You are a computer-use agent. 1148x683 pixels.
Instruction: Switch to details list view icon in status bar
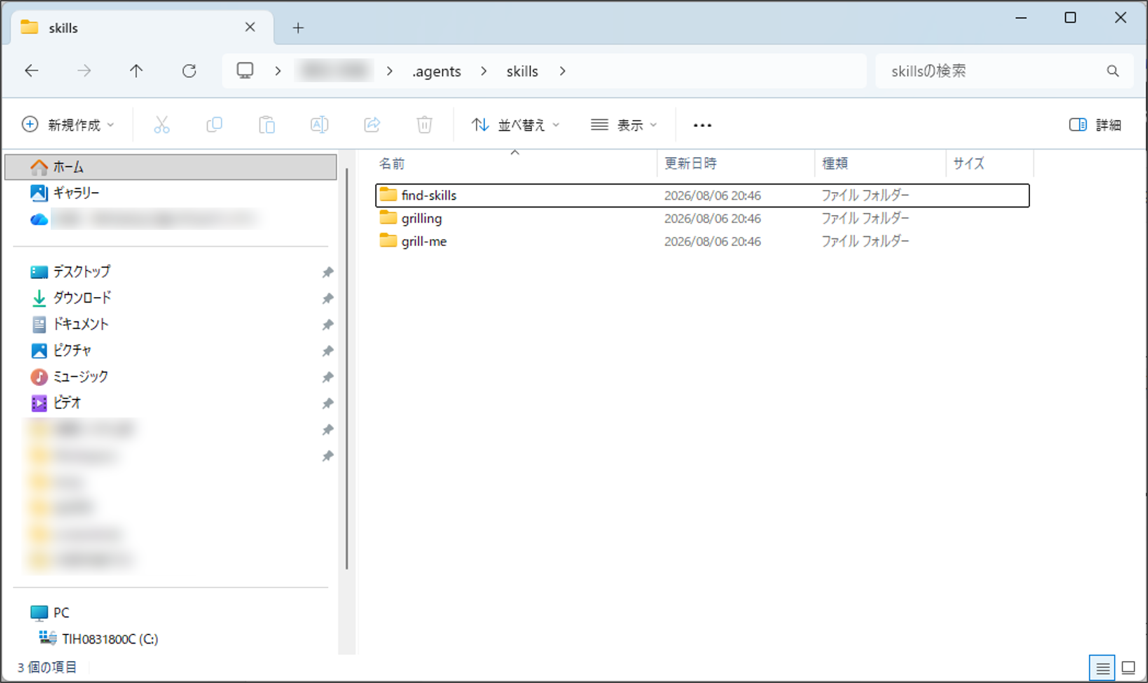[1102, 668]
